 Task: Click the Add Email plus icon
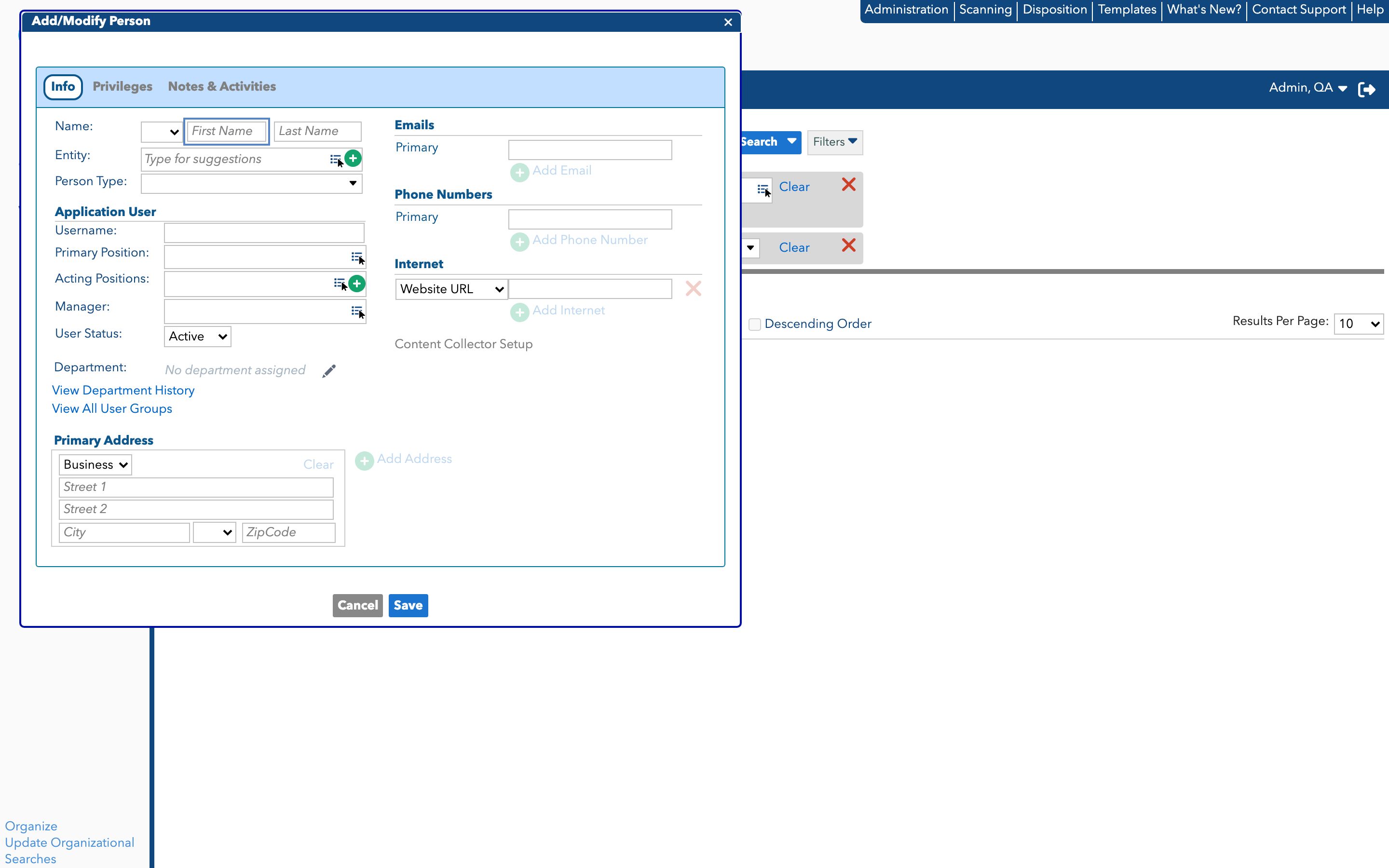(x=519, y=172)
